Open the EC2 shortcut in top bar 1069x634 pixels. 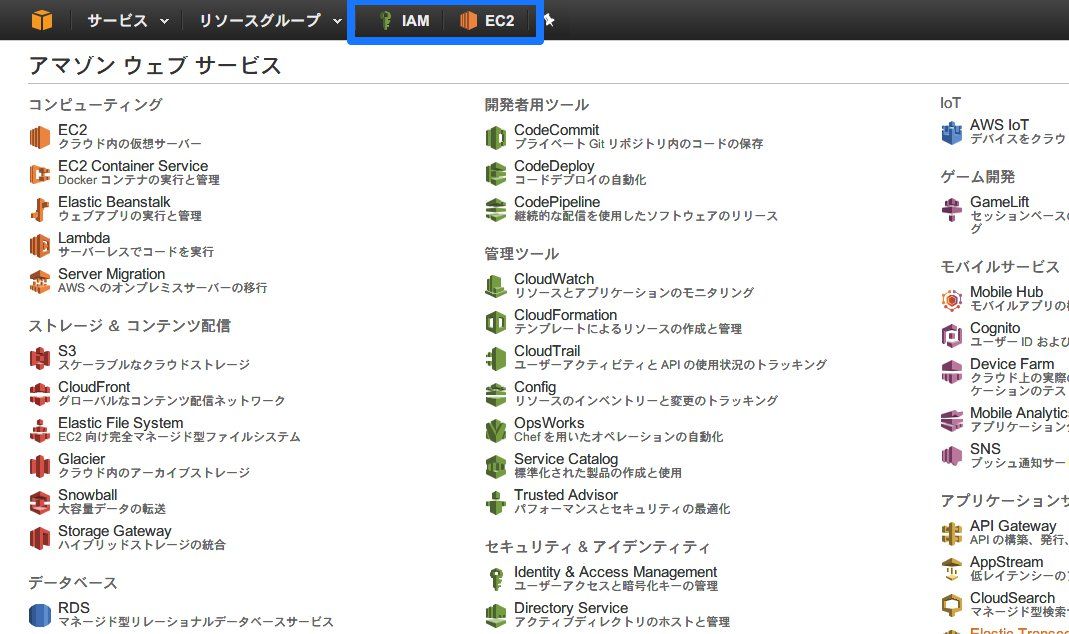pos(487,20)
